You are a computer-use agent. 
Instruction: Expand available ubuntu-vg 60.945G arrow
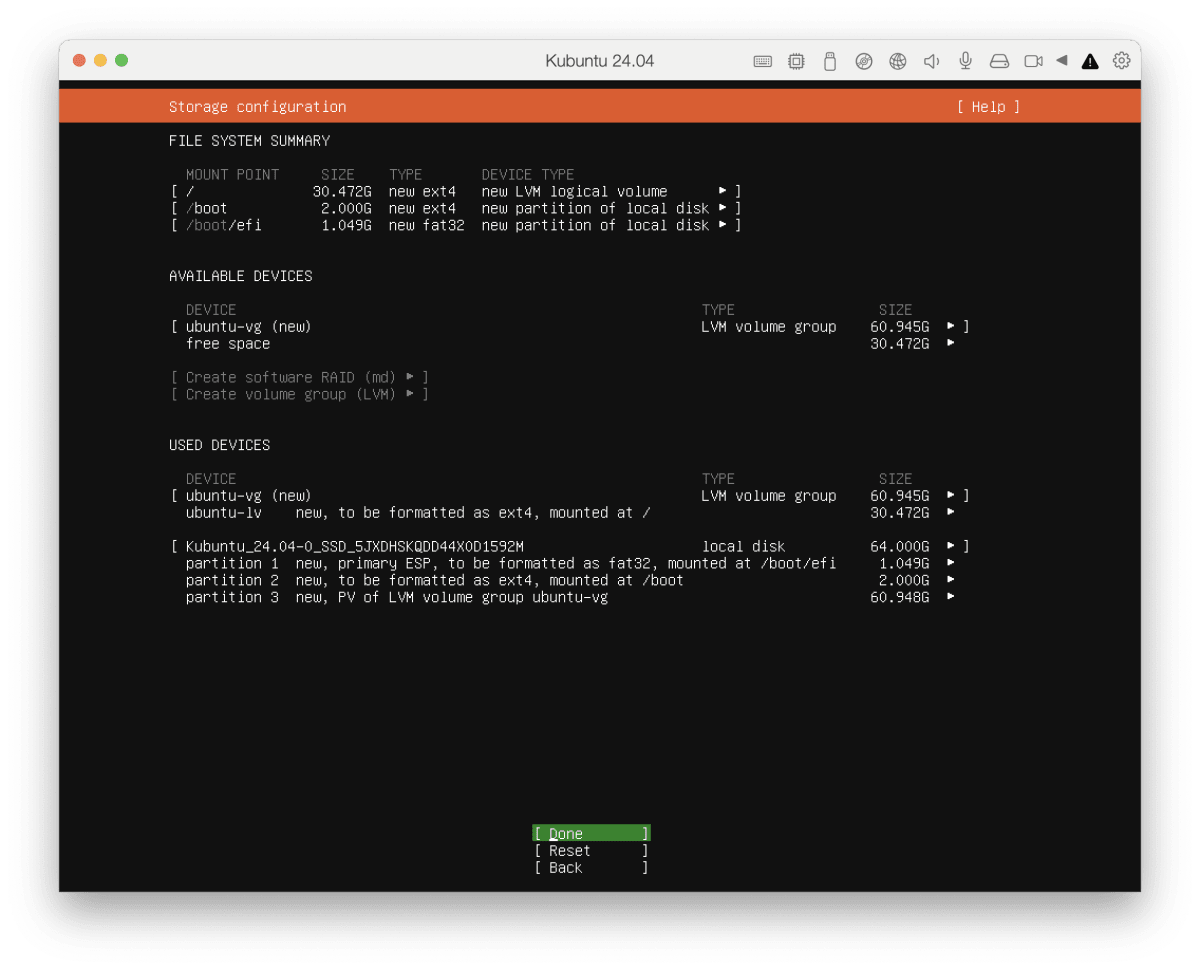tap(950, 326)
